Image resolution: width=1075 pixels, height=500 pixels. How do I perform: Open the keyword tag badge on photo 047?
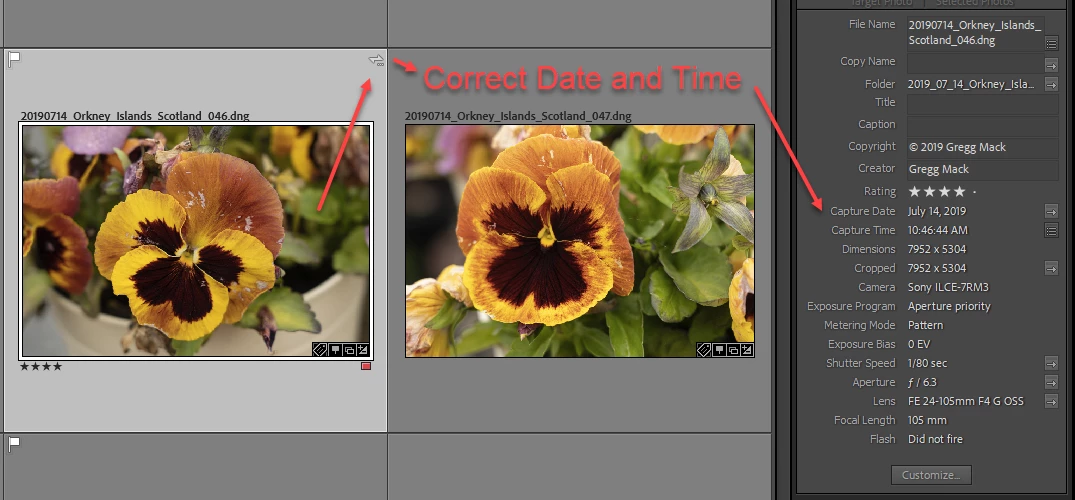(703, 350)
